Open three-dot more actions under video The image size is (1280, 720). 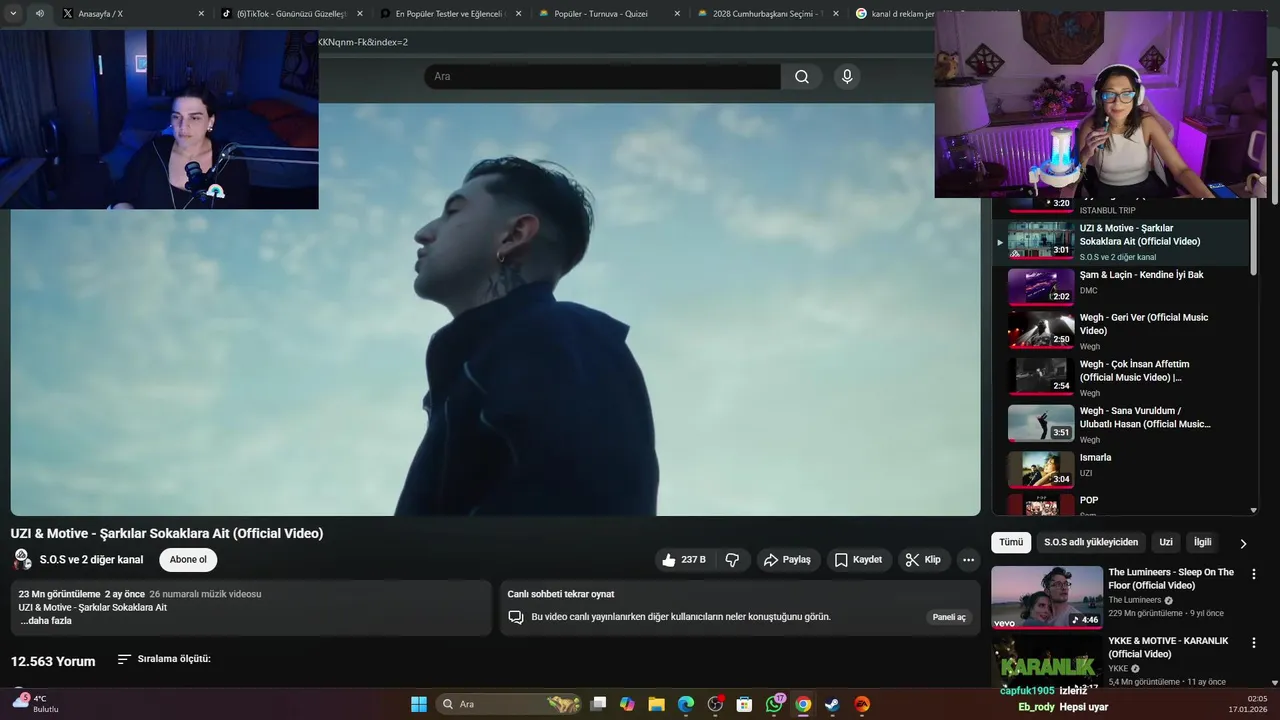coord(968,560)
